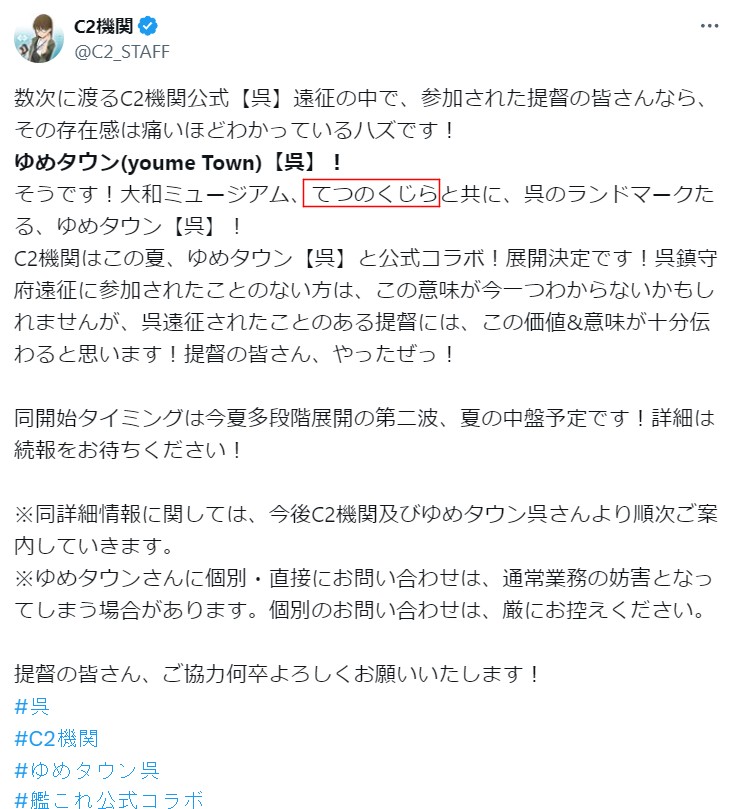Image resolution: width=733 pixels, height=809 pixels.
Task: Open the #C2機関 hashtag
Action: (x=56, y=738)
